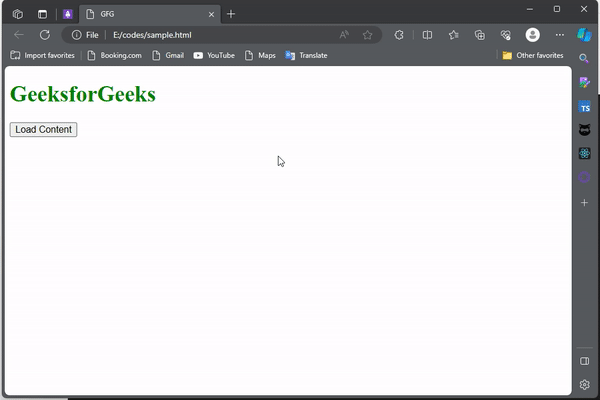Toggle split screen icon
600x400 pixels.
point(427,35)
